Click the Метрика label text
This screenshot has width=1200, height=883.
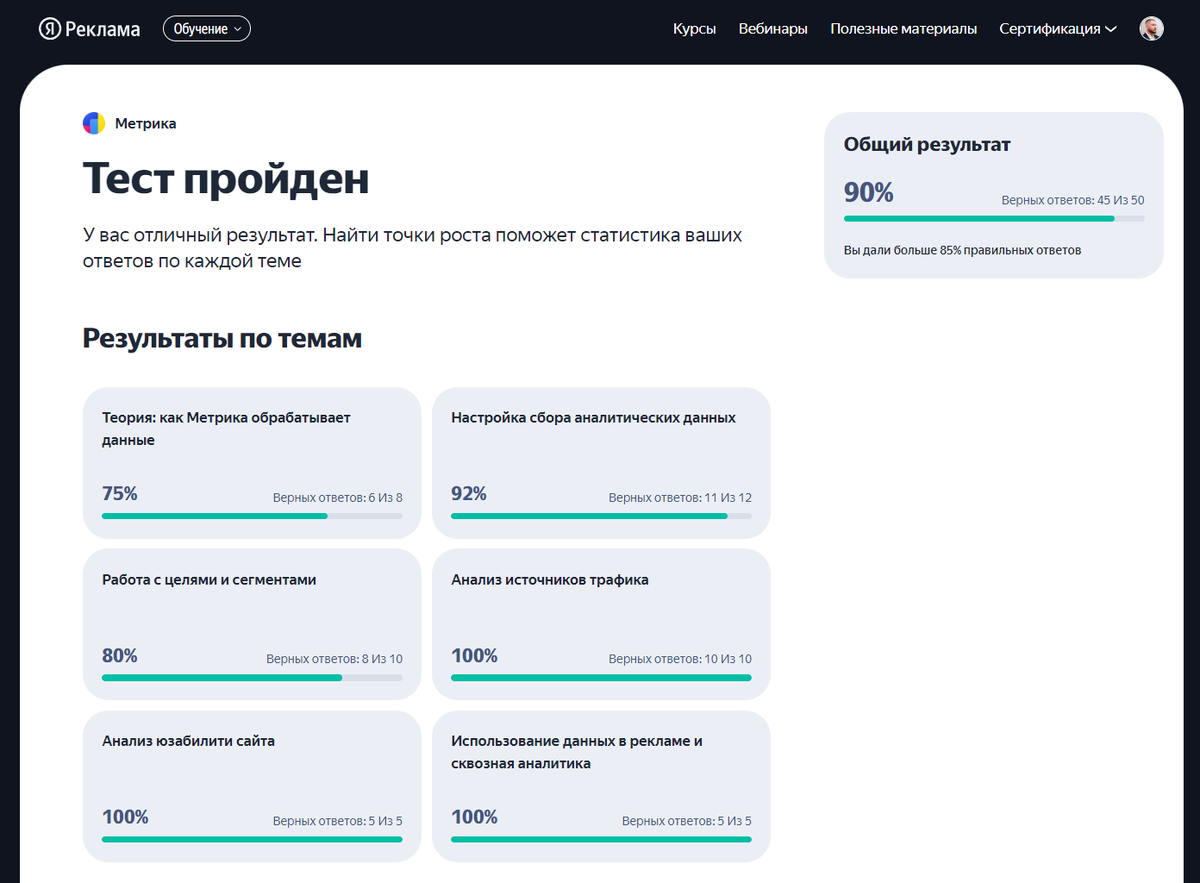(x=146, y=123)
